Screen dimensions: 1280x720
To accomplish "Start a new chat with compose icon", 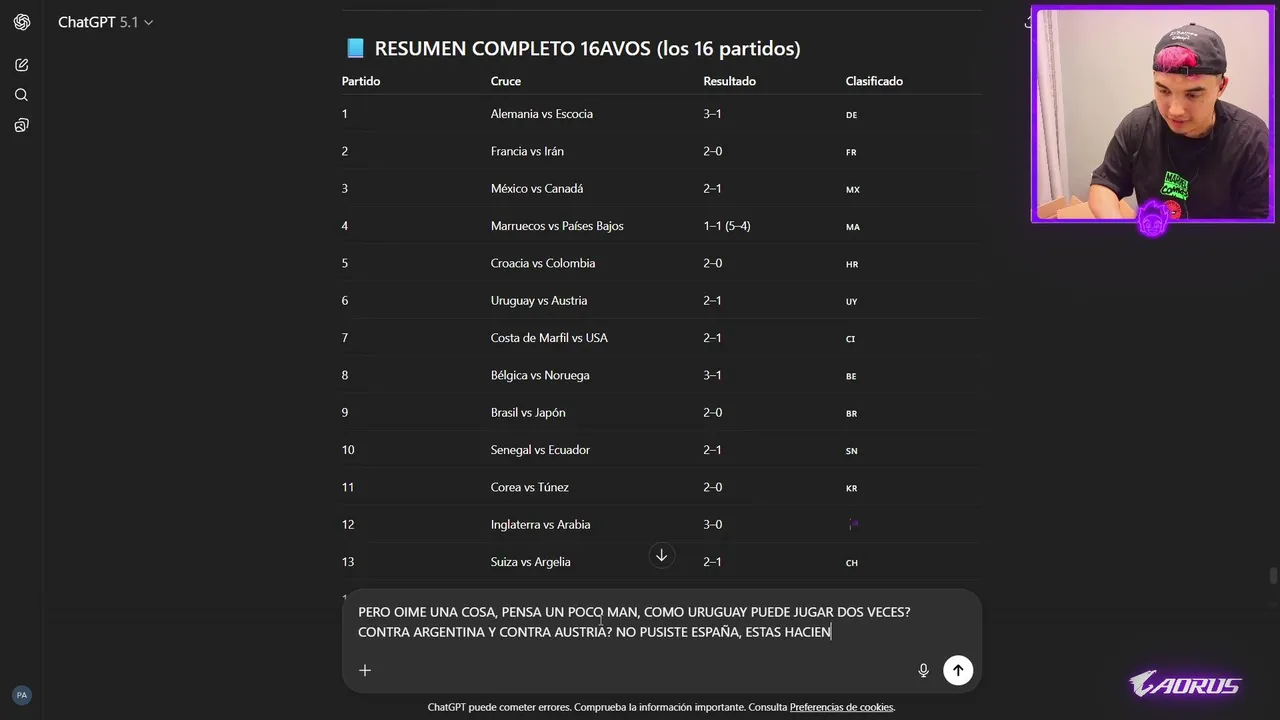I will click(x=22, y=65).
